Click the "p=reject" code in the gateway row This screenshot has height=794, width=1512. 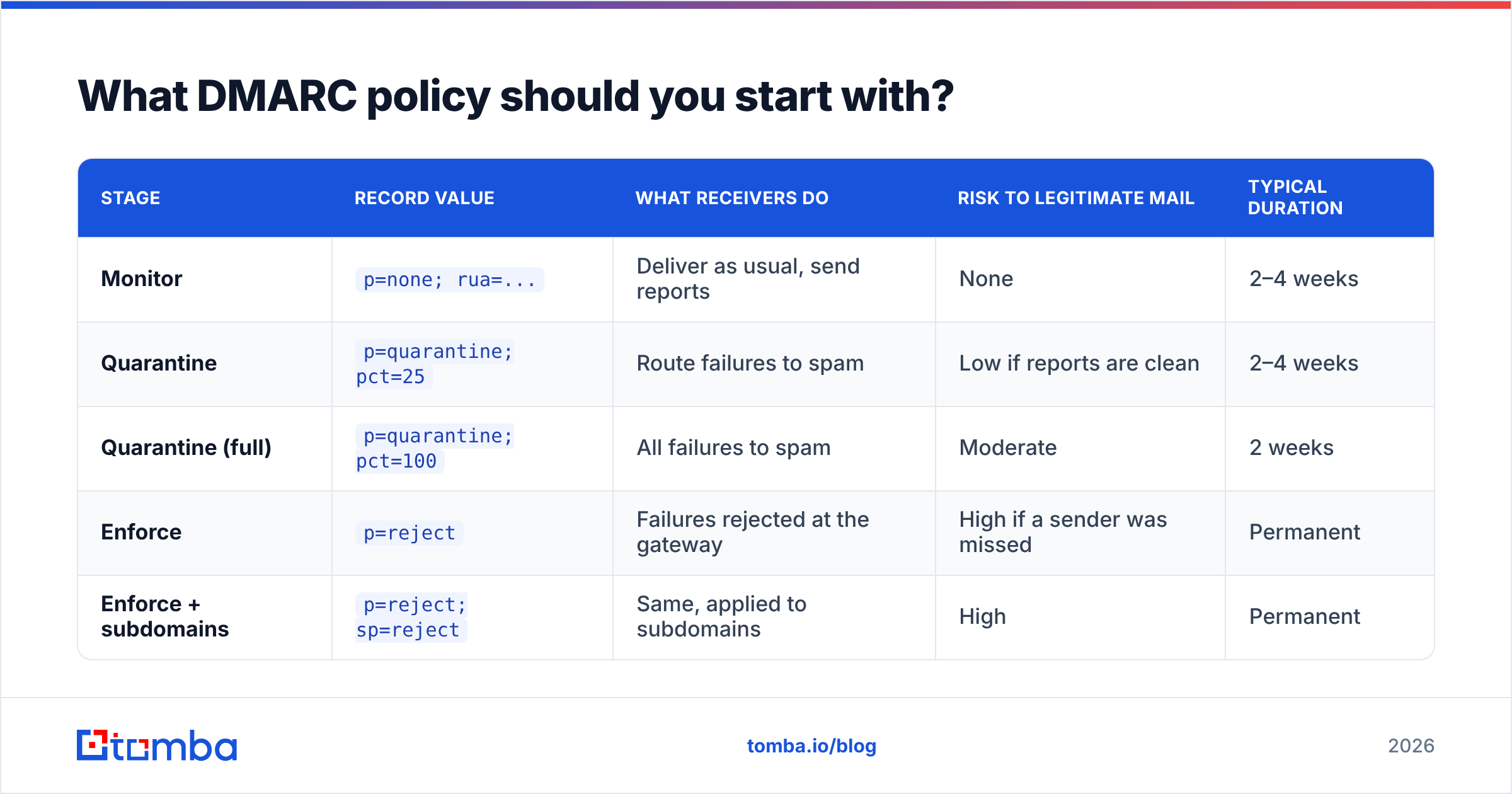click(x=409, y=533)
